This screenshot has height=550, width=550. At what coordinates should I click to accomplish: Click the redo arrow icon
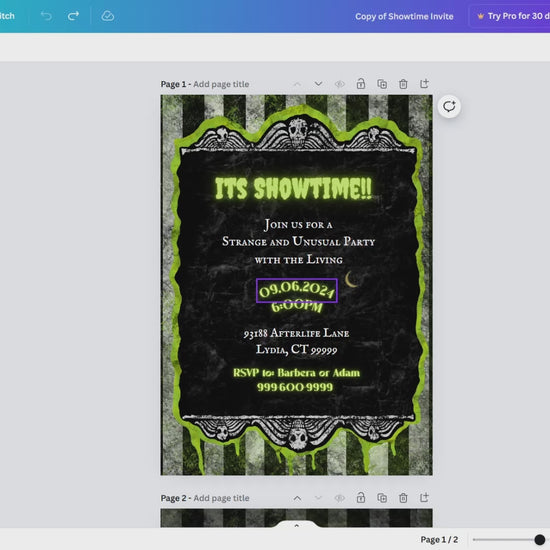pyautogui.click(x=73, y=16)
